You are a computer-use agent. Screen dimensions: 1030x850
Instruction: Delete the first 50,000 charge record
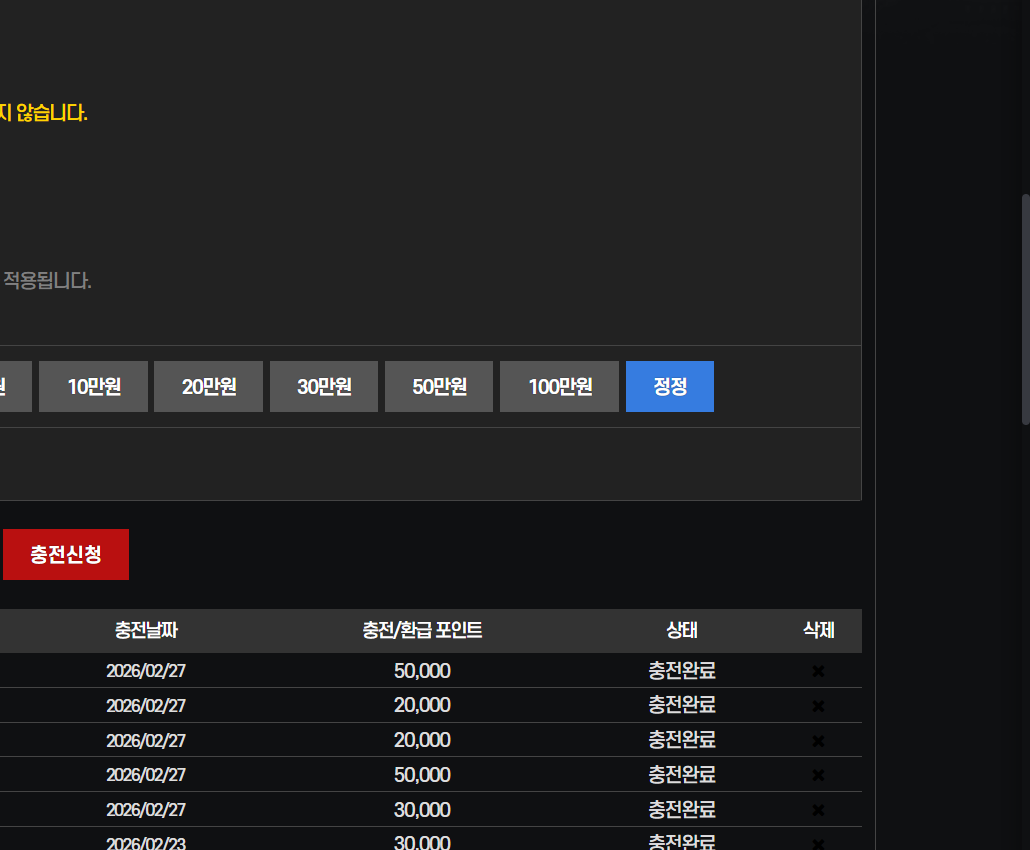pyautogui.click(x=818, y=671)
